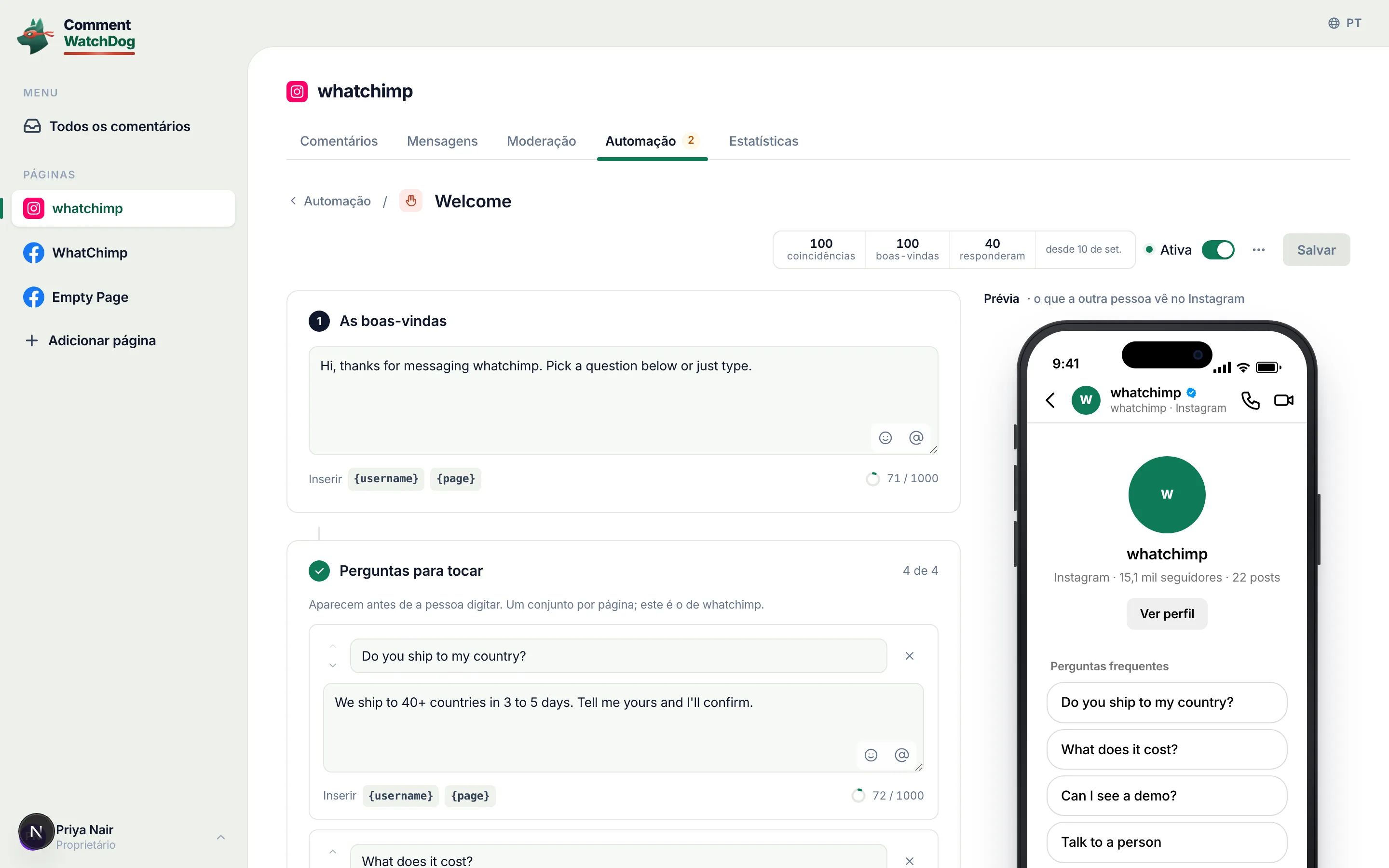
Task: Edit the 'Do you ship to my country?' question field
Action: (x=618, y=656)
